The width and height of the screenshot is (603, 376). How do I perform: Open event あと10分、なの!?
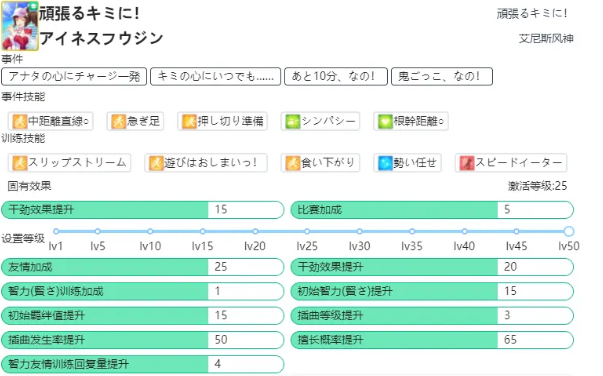click(x=336, y=77)
